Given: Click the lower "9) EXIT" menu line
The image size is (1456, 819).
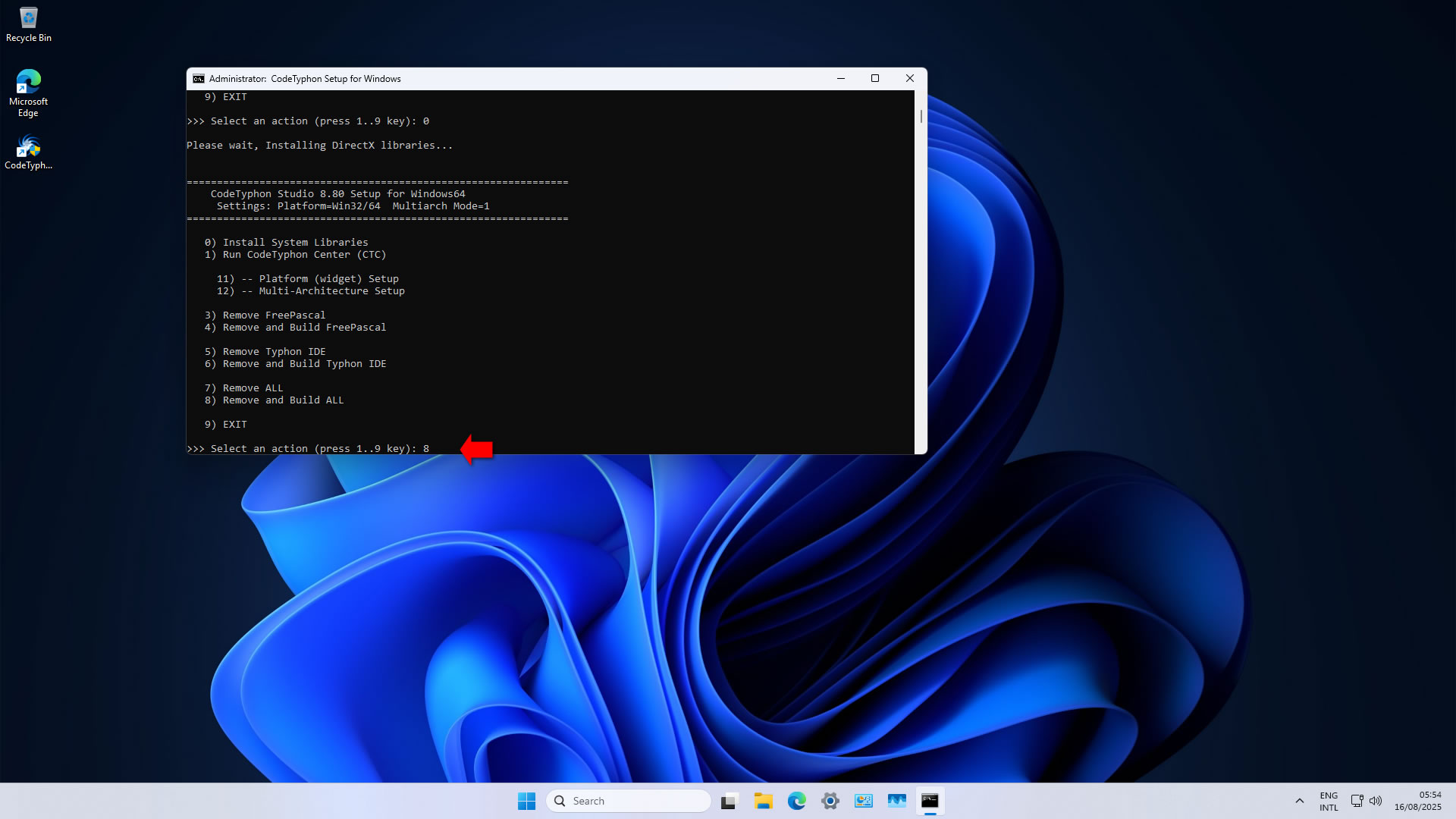Looking at the screenshot, I should [x=225, y=425].
